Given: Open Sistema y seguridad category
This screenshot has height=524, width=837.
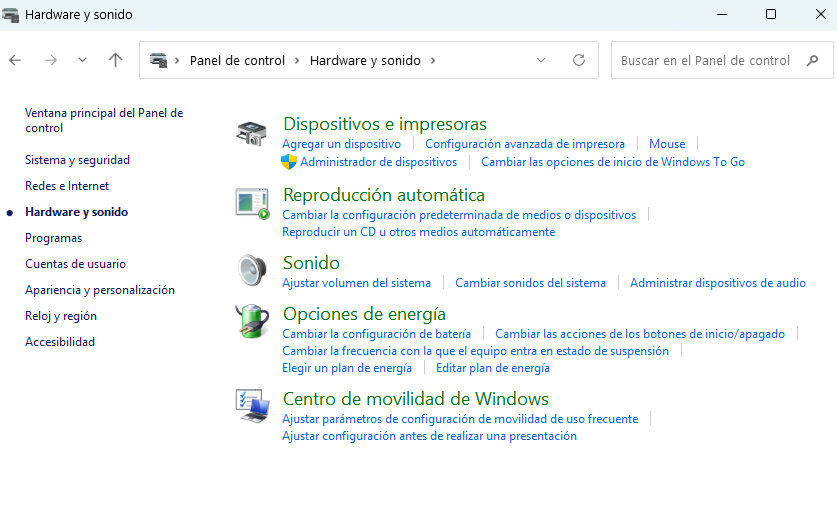Looking at the screenshot, I should (77, 160).
